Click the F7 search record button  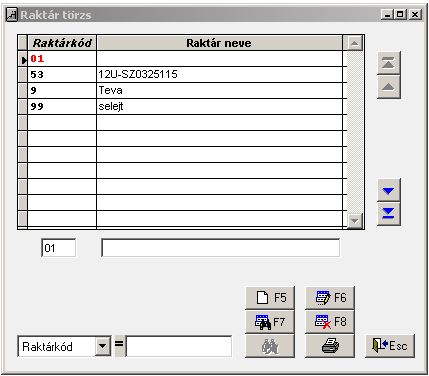coord(270,322)
